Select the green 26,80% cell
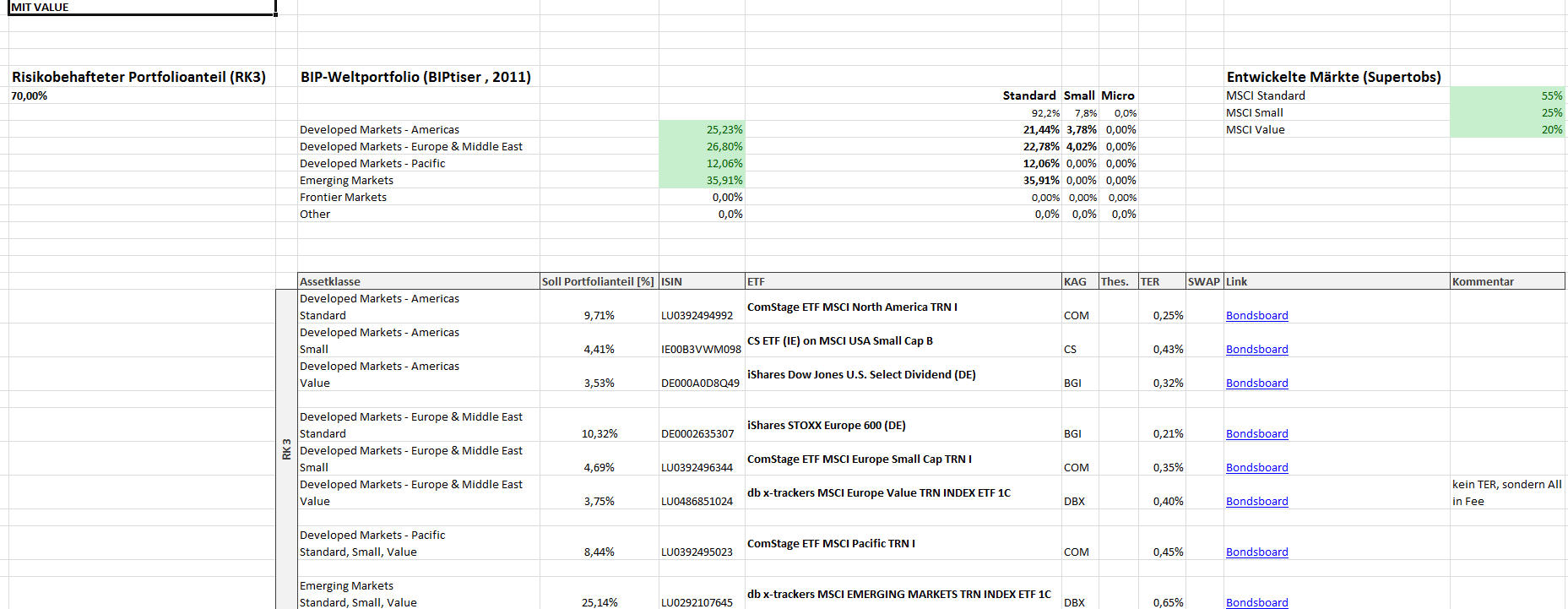 [702, 146]
